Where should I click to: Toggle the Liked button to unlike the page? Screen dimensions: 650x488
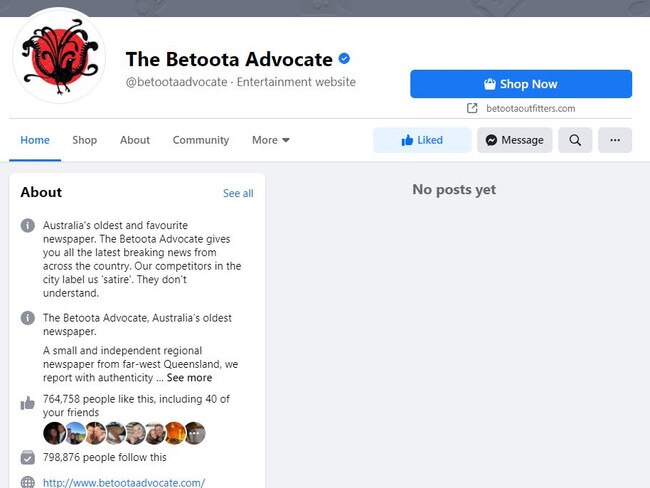point(422,140)
